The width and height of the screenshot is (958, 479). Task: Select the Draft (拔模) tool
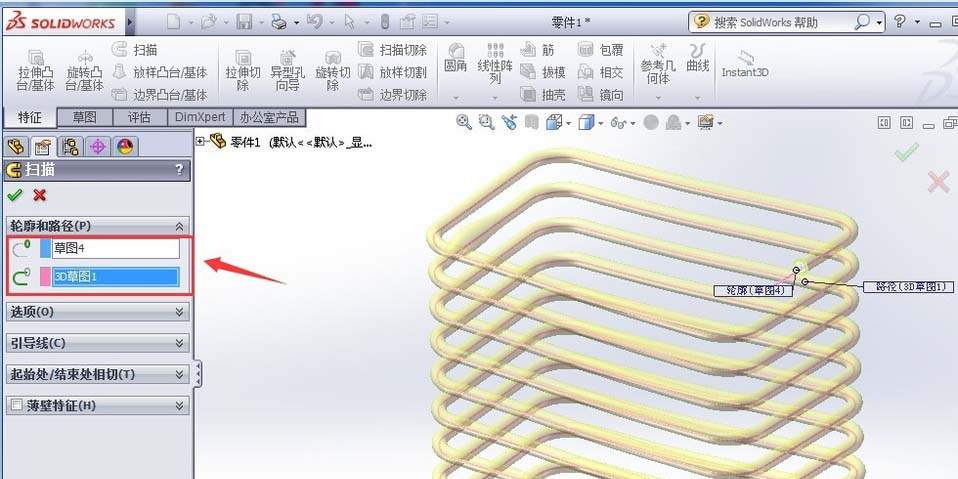543,72
